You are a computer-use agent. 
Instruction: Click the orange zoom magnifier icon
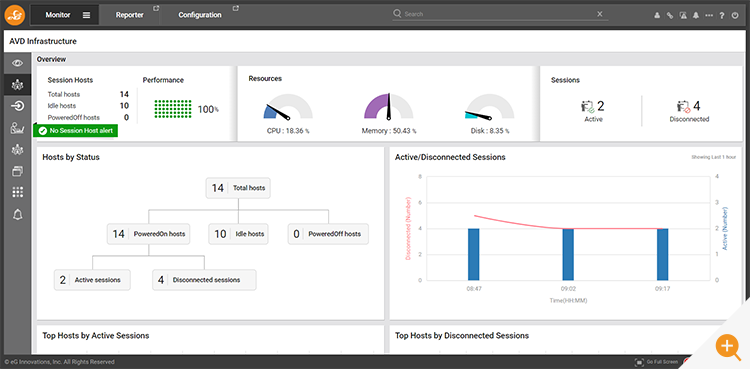728,346
